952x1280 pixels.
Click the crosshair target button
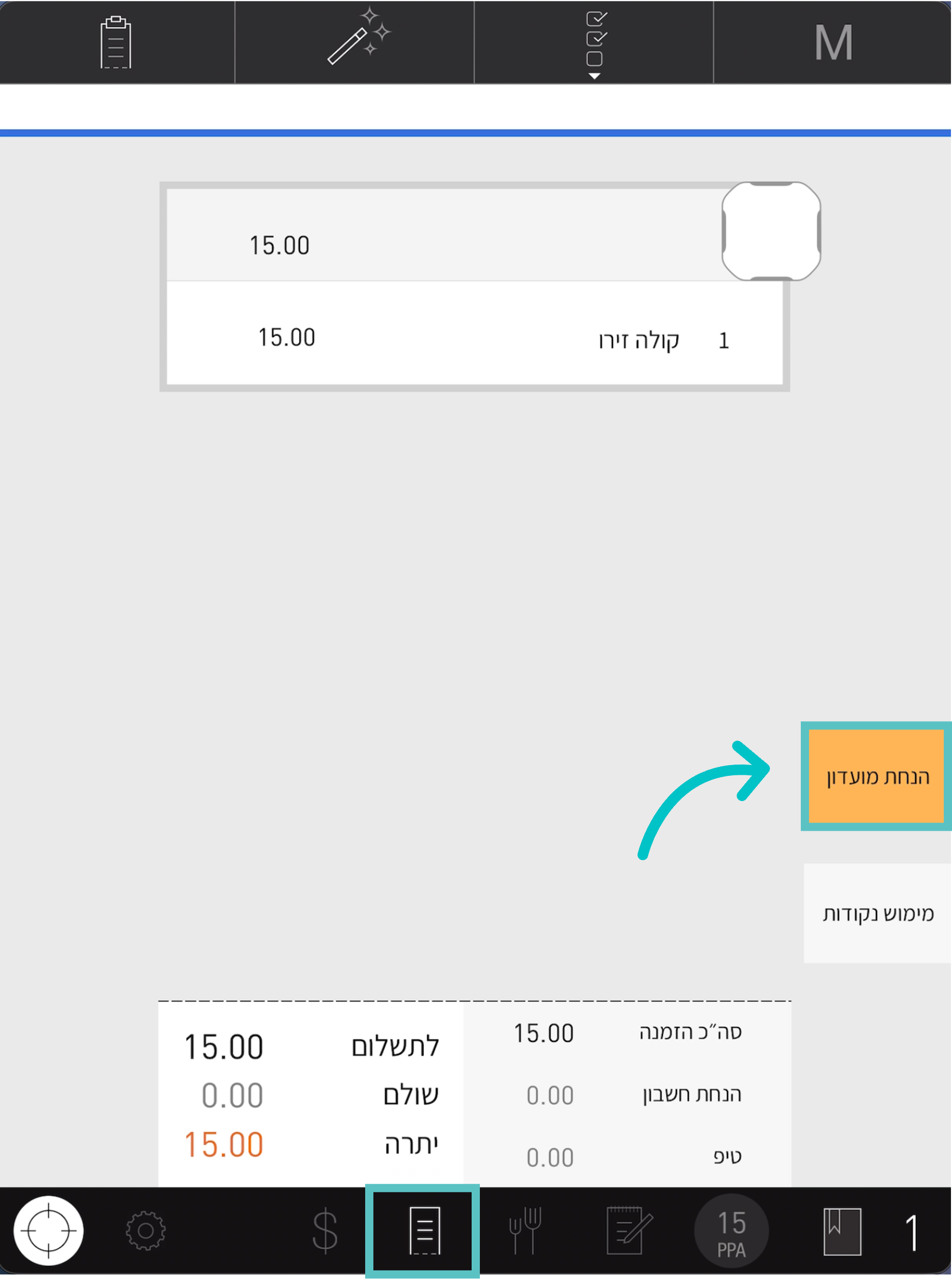(x=48, y=1231)
